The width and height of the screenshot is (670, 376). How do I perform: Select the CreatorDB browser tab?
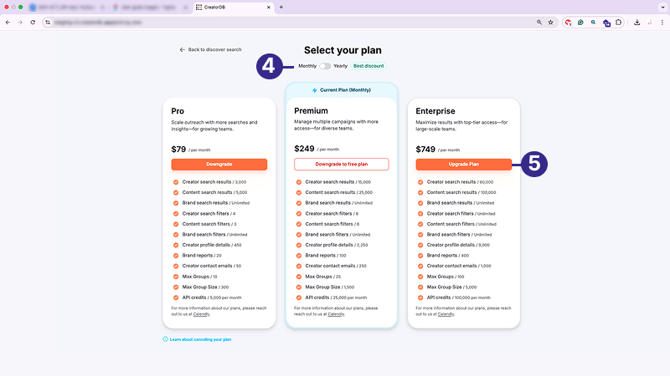(x=233, y=7)
